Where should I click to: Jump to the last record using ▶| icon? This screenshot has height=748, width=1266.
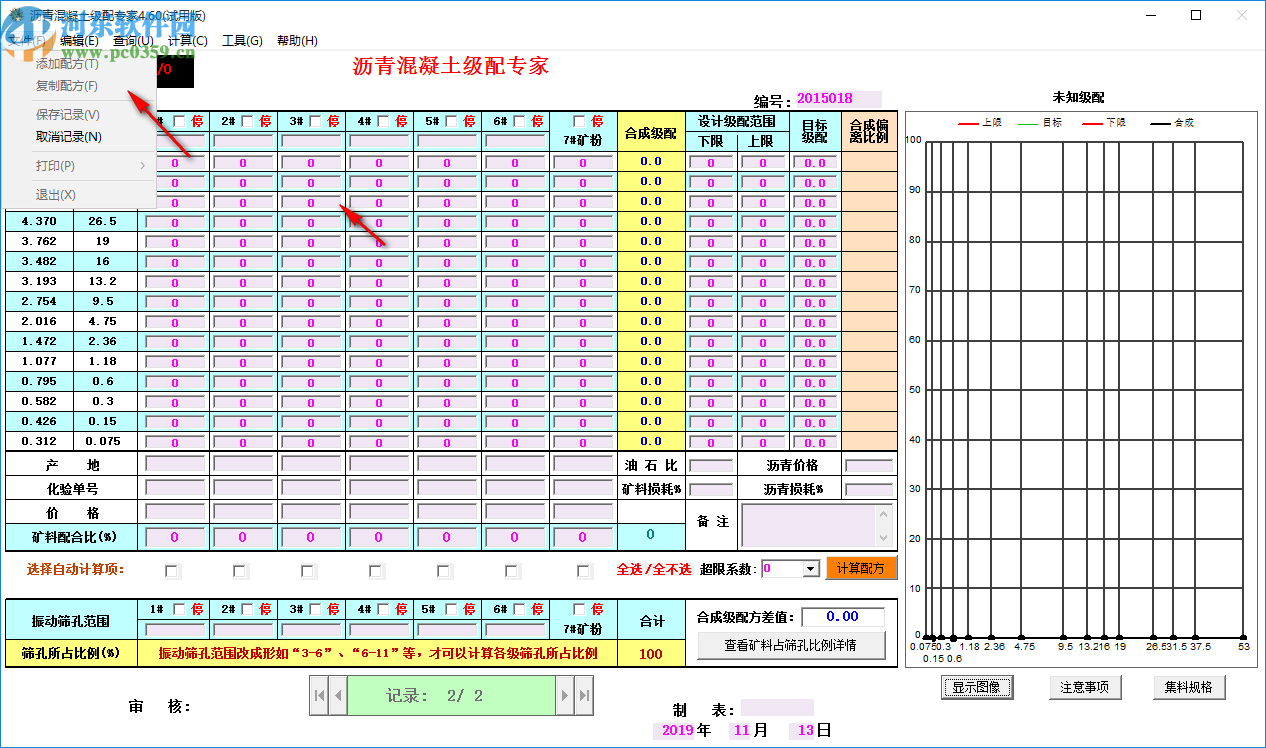581,695
